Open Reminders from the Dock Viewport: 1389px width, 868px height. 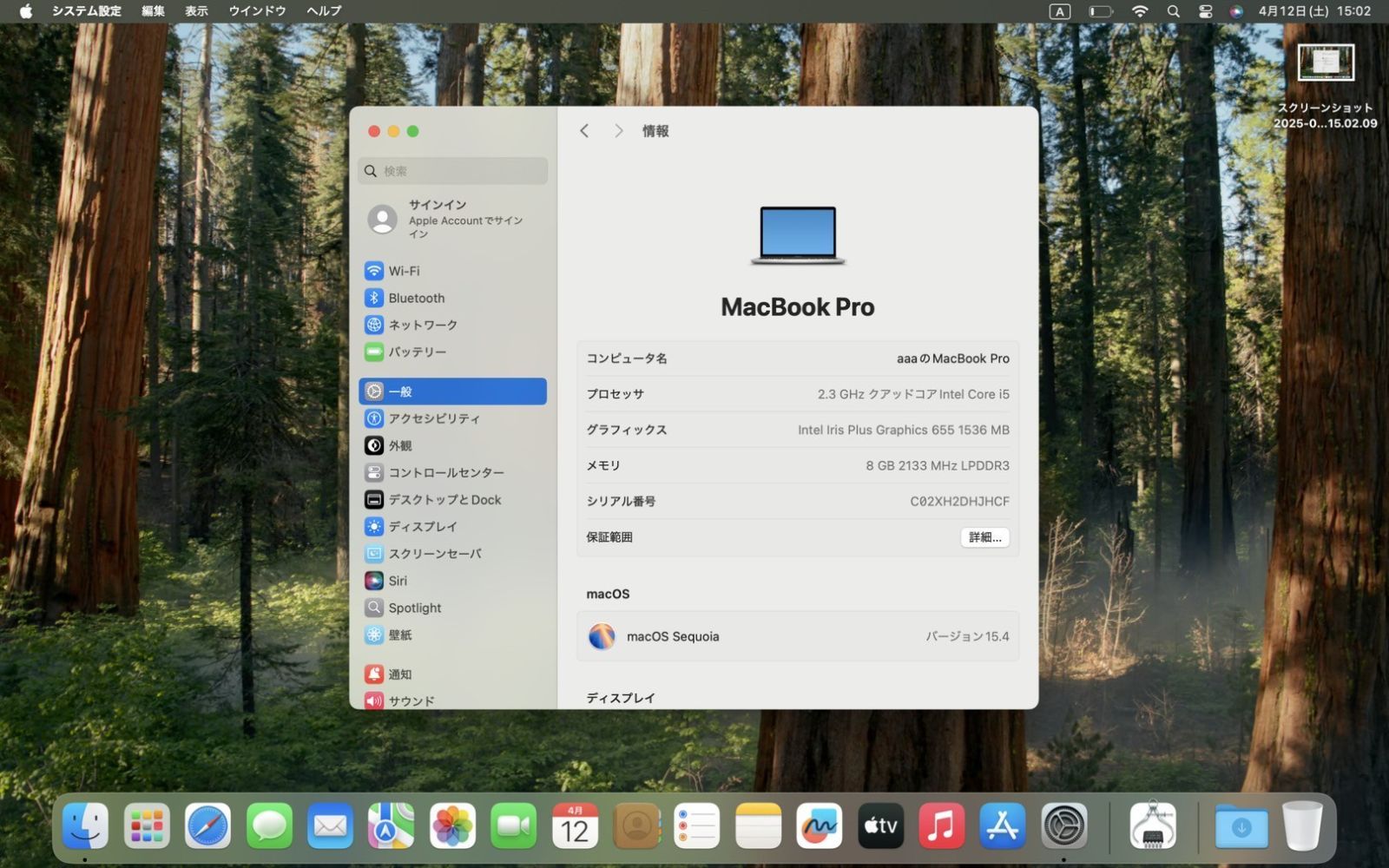(x=697, y=825)
